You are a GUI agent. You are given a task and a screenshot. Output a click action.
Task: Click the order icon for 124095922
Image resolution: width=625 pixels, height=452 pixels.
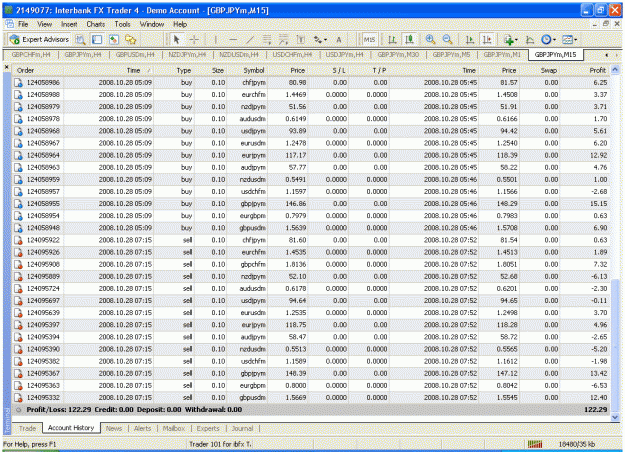(18, 240)
